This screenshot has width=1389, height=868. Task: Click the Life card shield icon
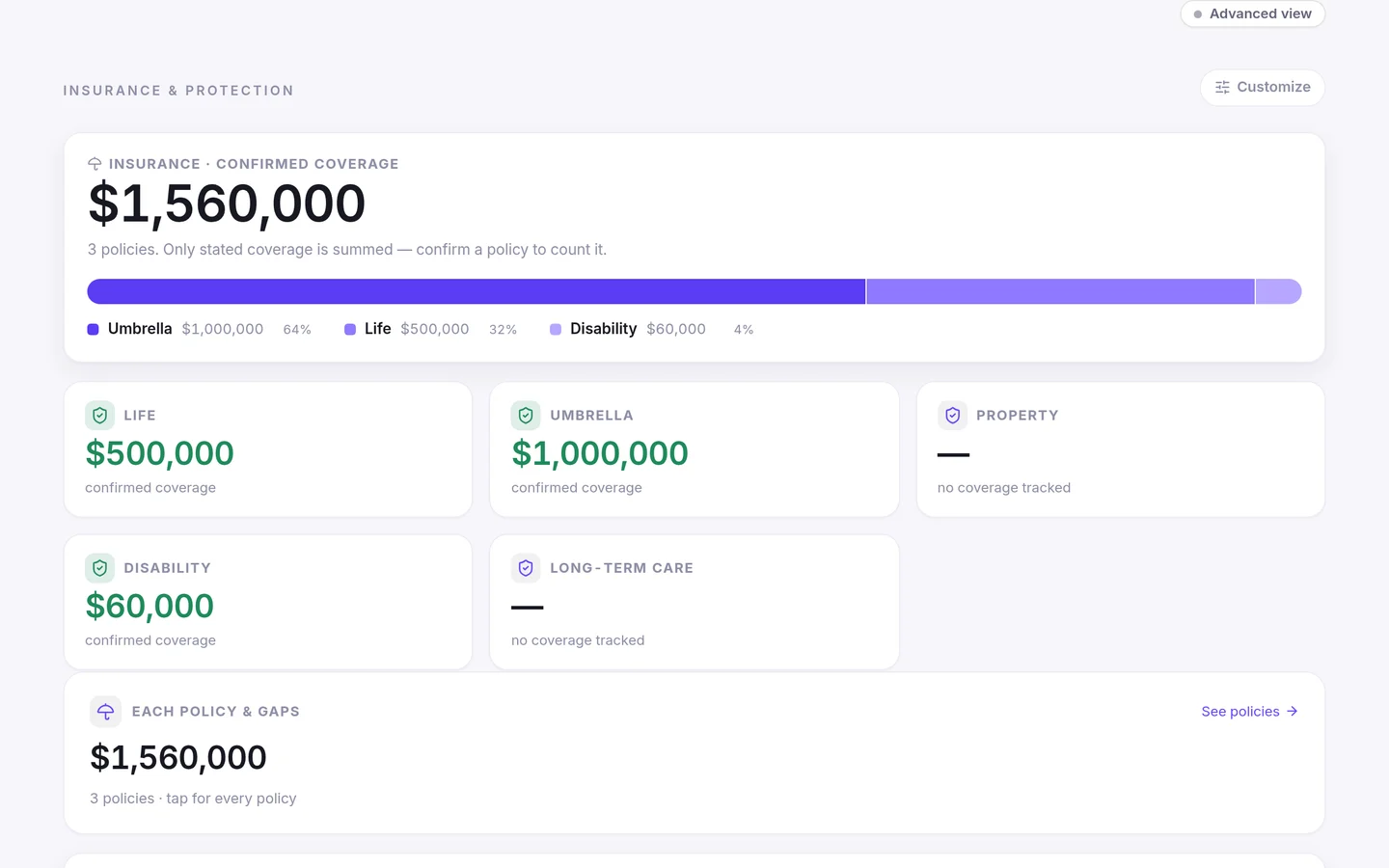[99, 416]
